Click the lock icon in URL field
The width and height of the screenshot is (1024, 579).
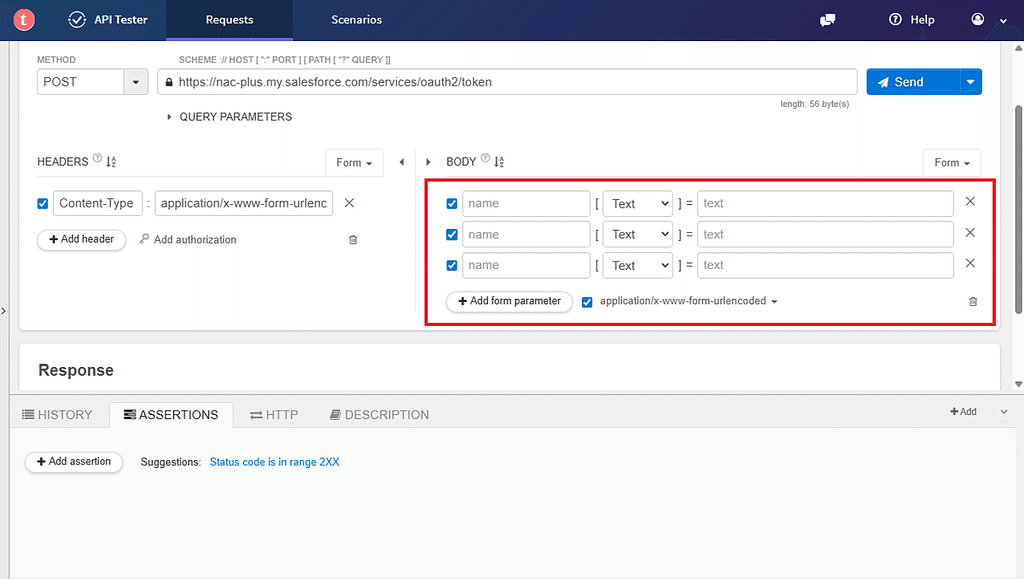169,82
